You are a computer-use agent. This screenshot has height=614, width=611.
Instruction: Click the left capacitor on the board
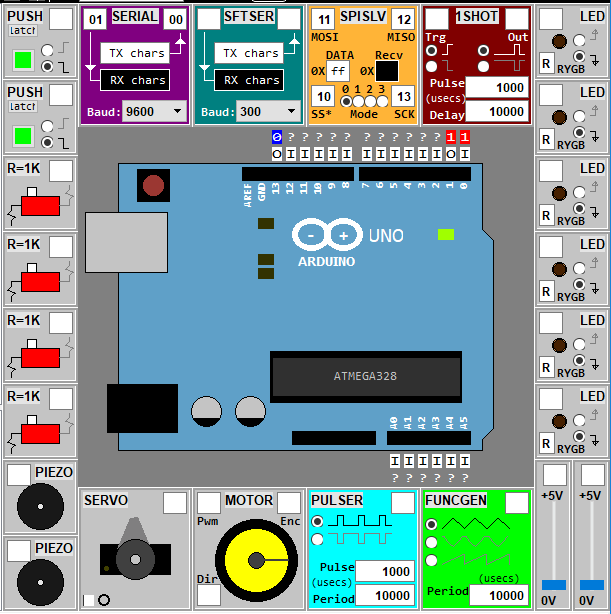206,412
